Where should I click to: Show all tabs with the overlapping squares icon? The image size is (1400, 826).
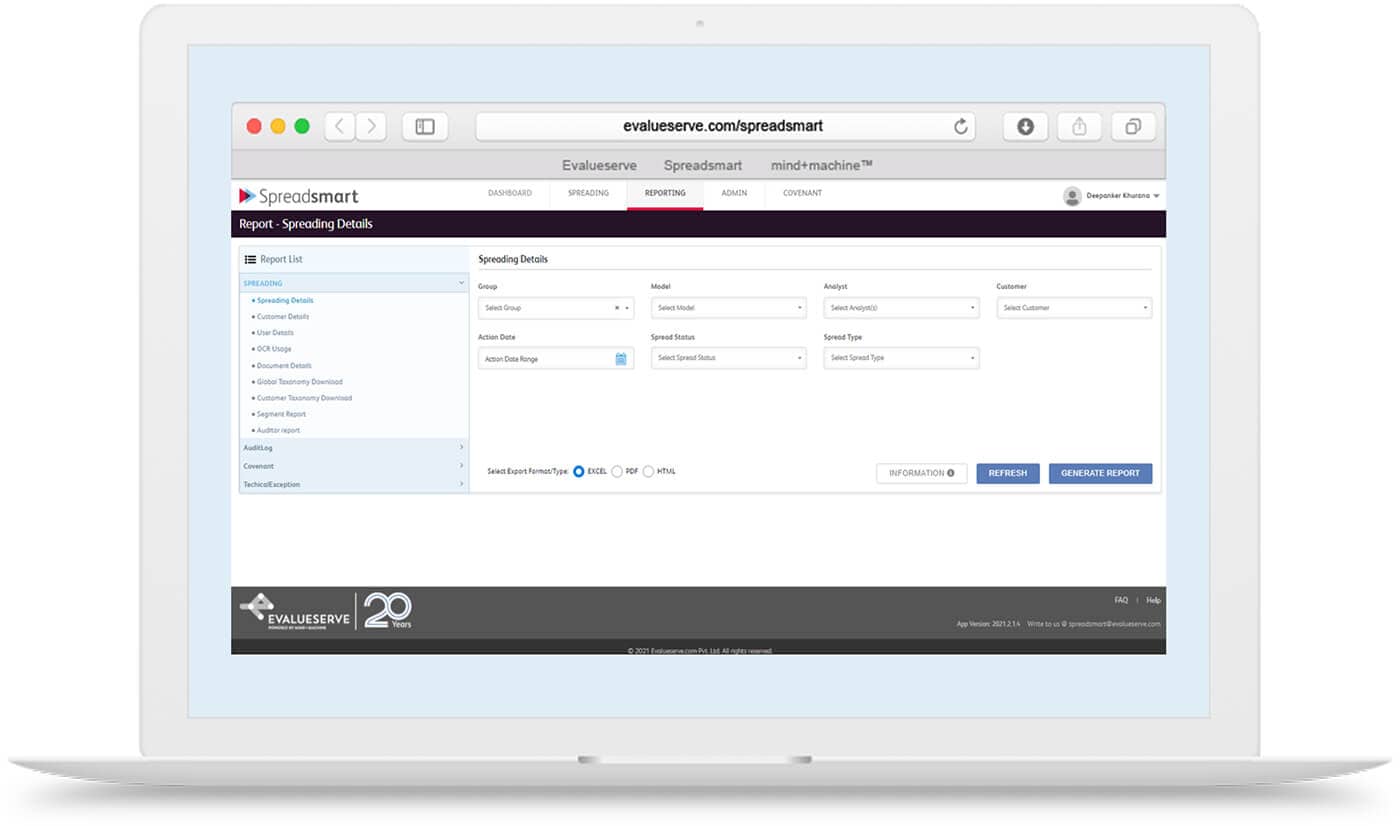1133,126
